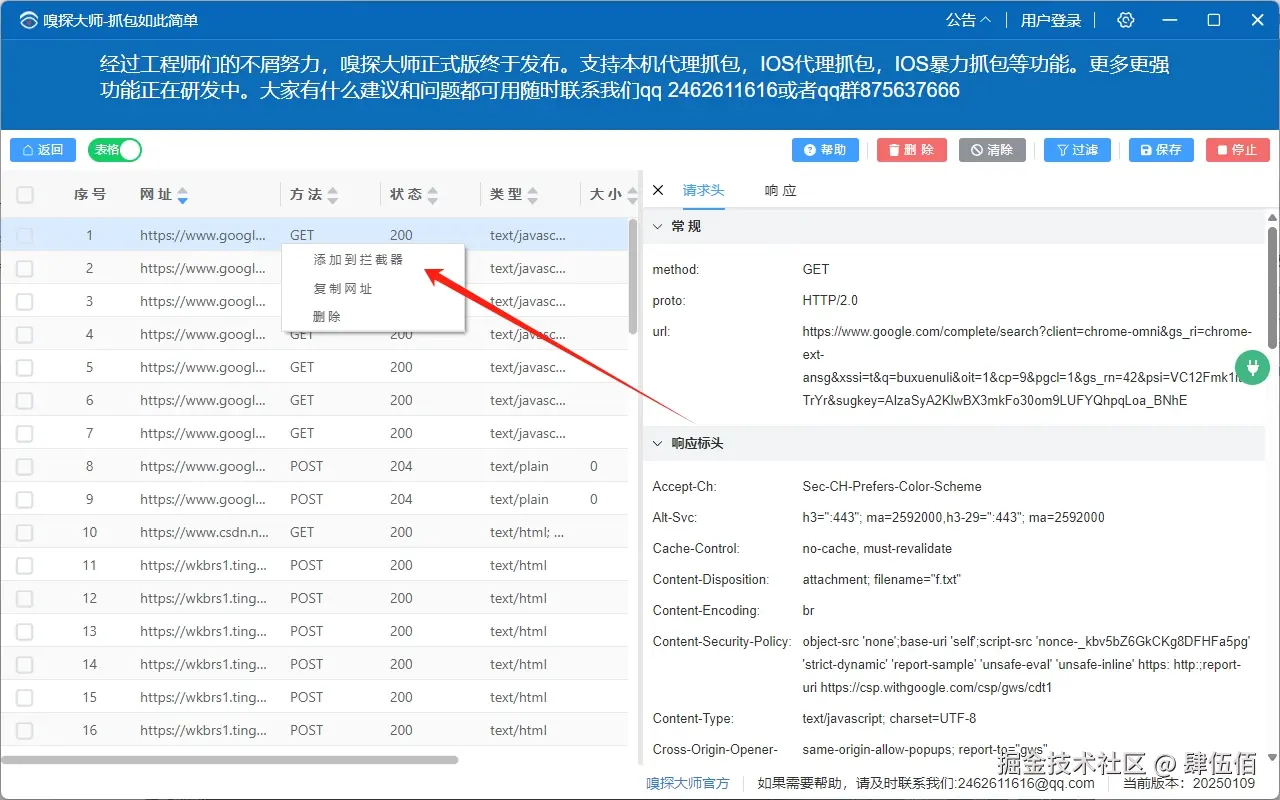Click the red 停止 button
Screen dimensions: 1280x800
click(1238, 150)
